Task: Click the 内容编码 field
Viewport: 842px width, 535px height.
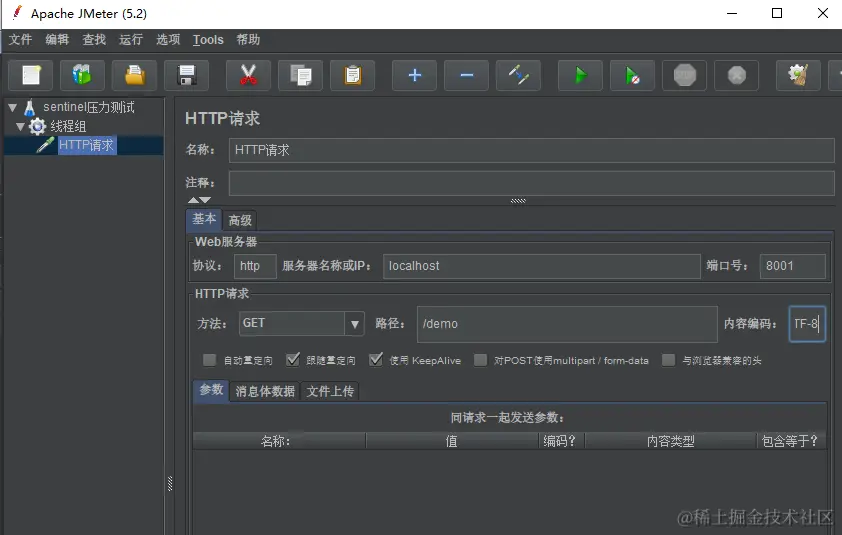Action: pyautogui.click(x=807, y=324)
